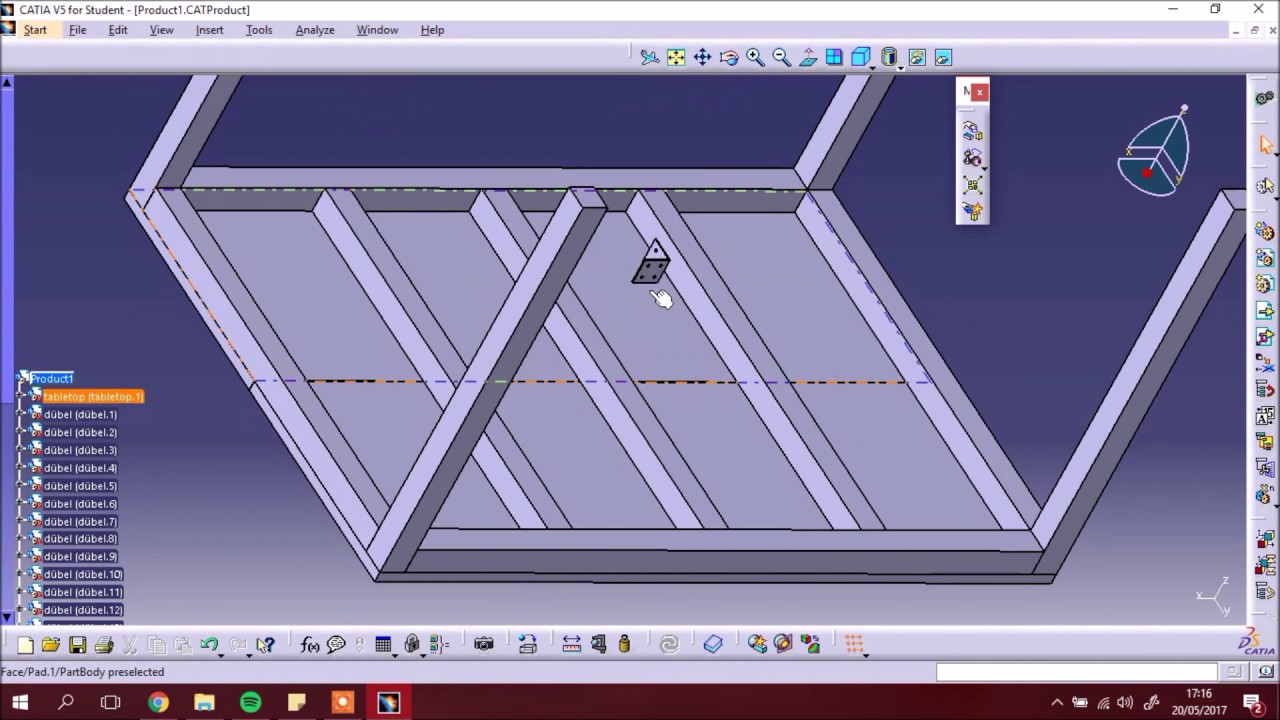Click the Capture camera icon
The image size is (1280, 720).
pos(484,645)
